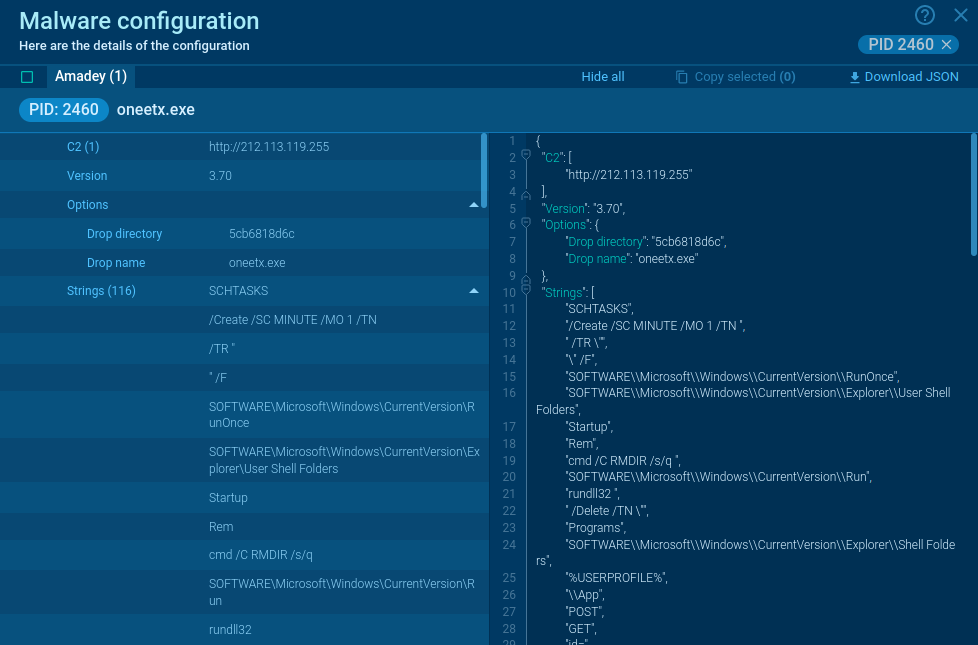Click the PID: 2460 badge

(64, 109)
